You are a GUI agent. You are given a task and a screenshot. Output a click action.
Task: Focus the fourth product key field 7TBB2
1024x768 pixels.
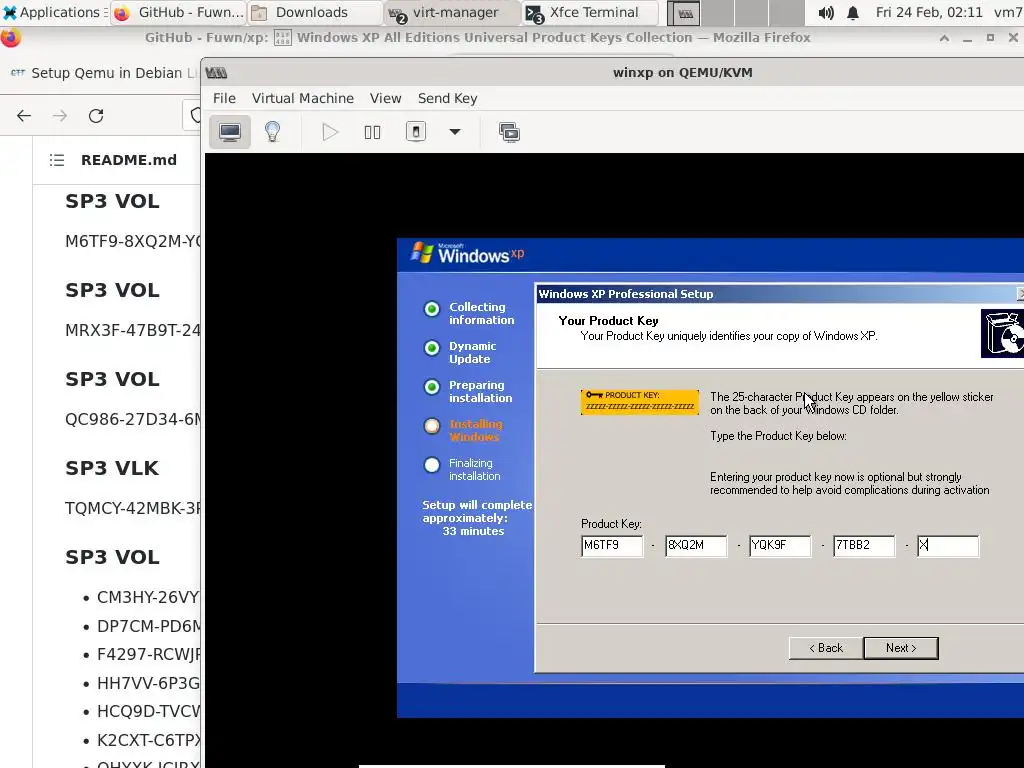pos(864,545)
